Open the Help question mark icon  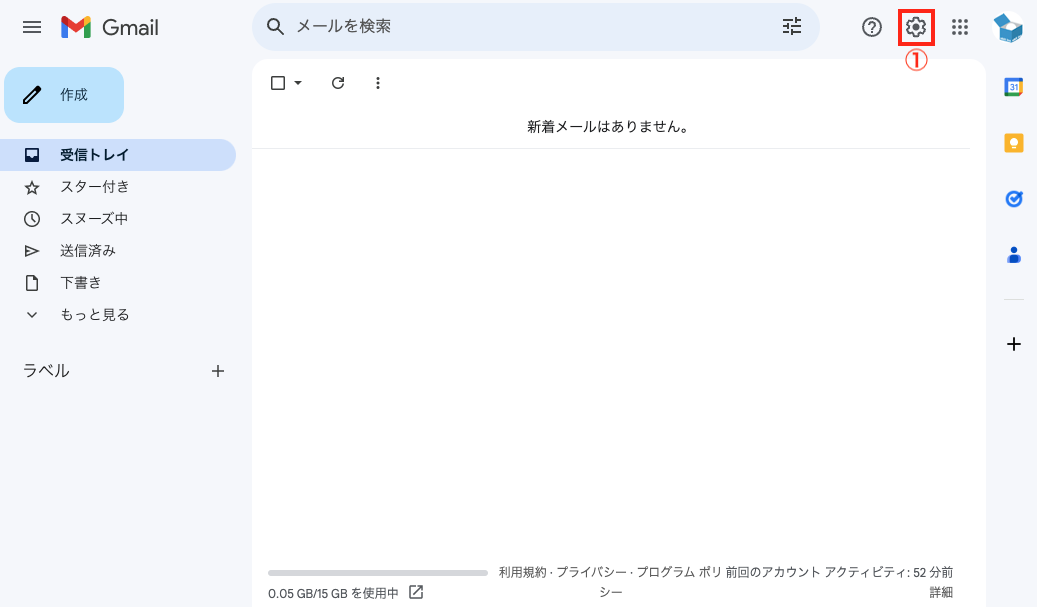coord(872,27)
